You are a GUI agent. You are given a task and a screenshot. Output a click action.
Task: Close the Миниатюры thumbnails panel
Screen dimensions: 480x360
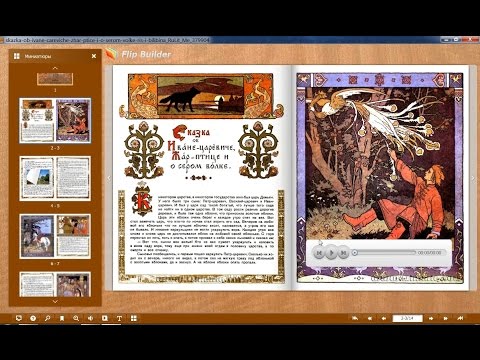(94, 56)
